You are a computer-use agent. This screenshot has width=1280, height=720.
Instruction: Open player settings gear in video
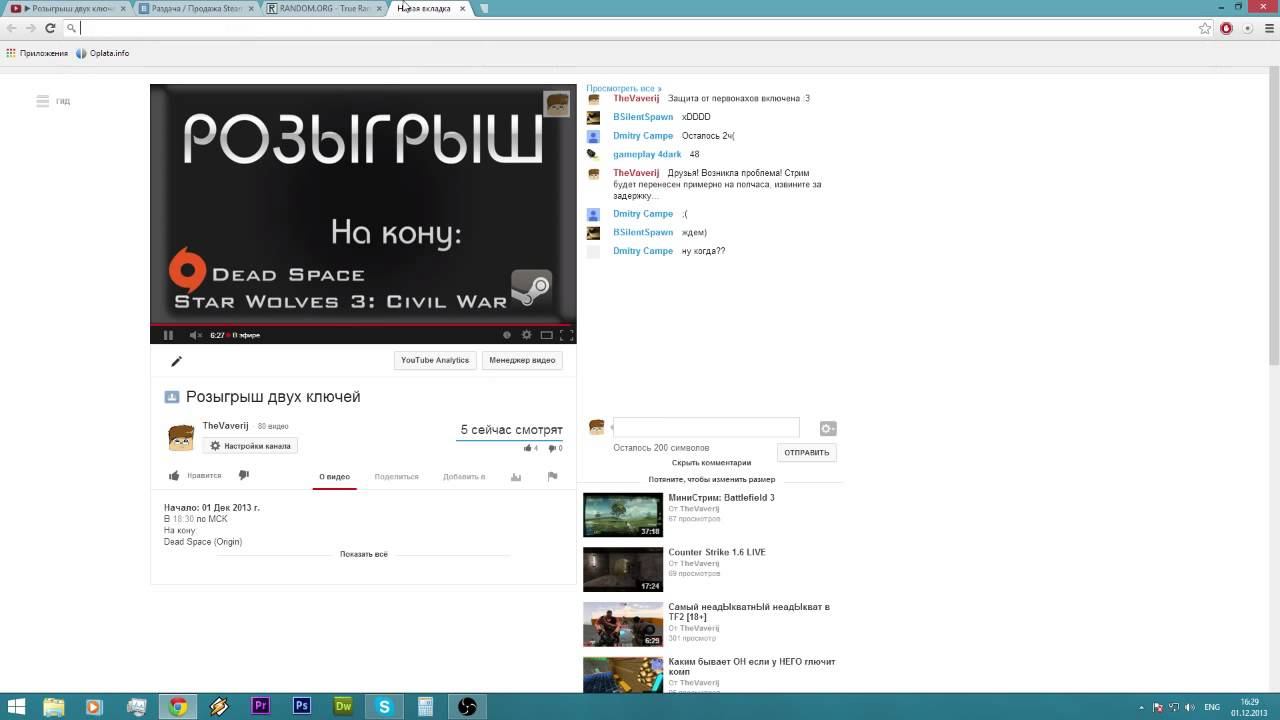[x=527, y=335]
